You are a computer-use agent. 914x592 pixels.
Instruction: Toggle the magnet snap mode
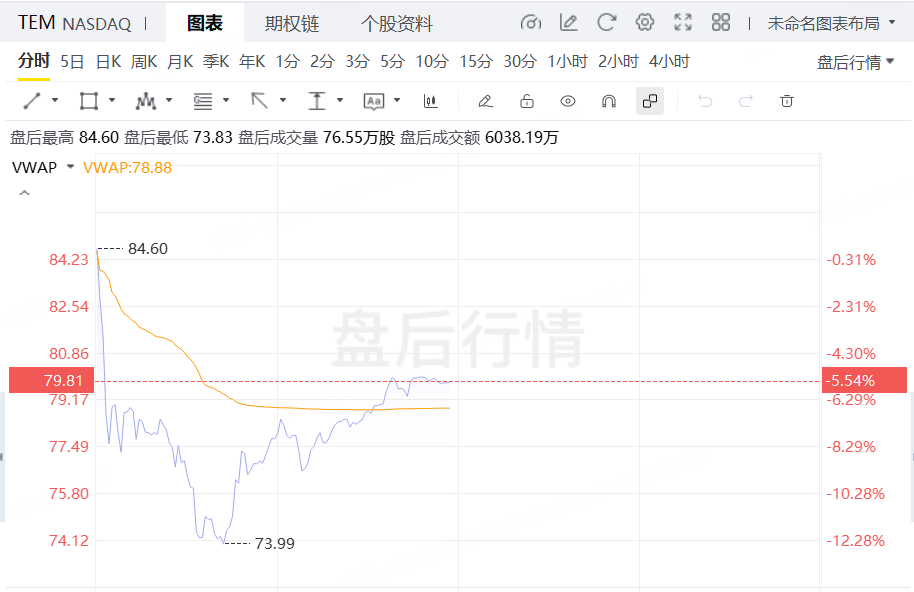point(608,101)
